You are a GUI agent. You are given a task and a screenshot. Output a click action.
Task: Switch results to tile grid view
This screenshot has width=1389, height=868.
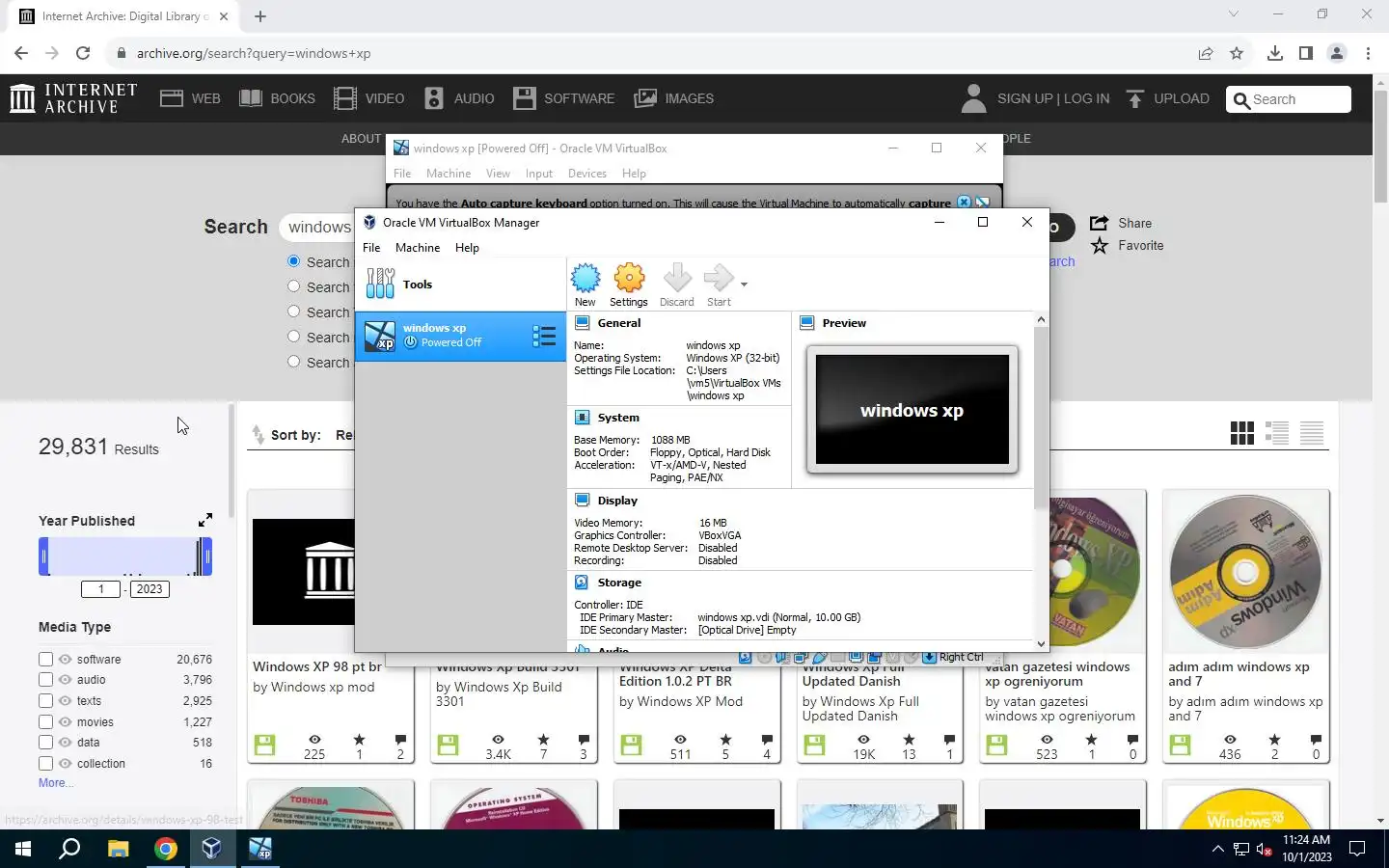pyautogui.click(x=1242, y=433)
